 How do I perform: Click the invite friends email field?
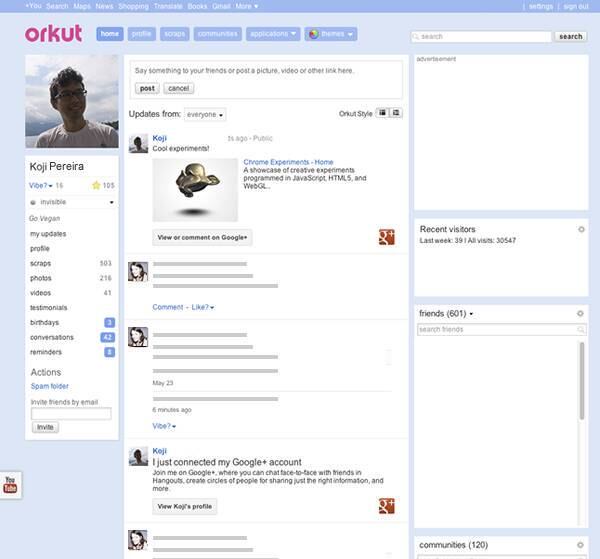(x=71, y=413)
